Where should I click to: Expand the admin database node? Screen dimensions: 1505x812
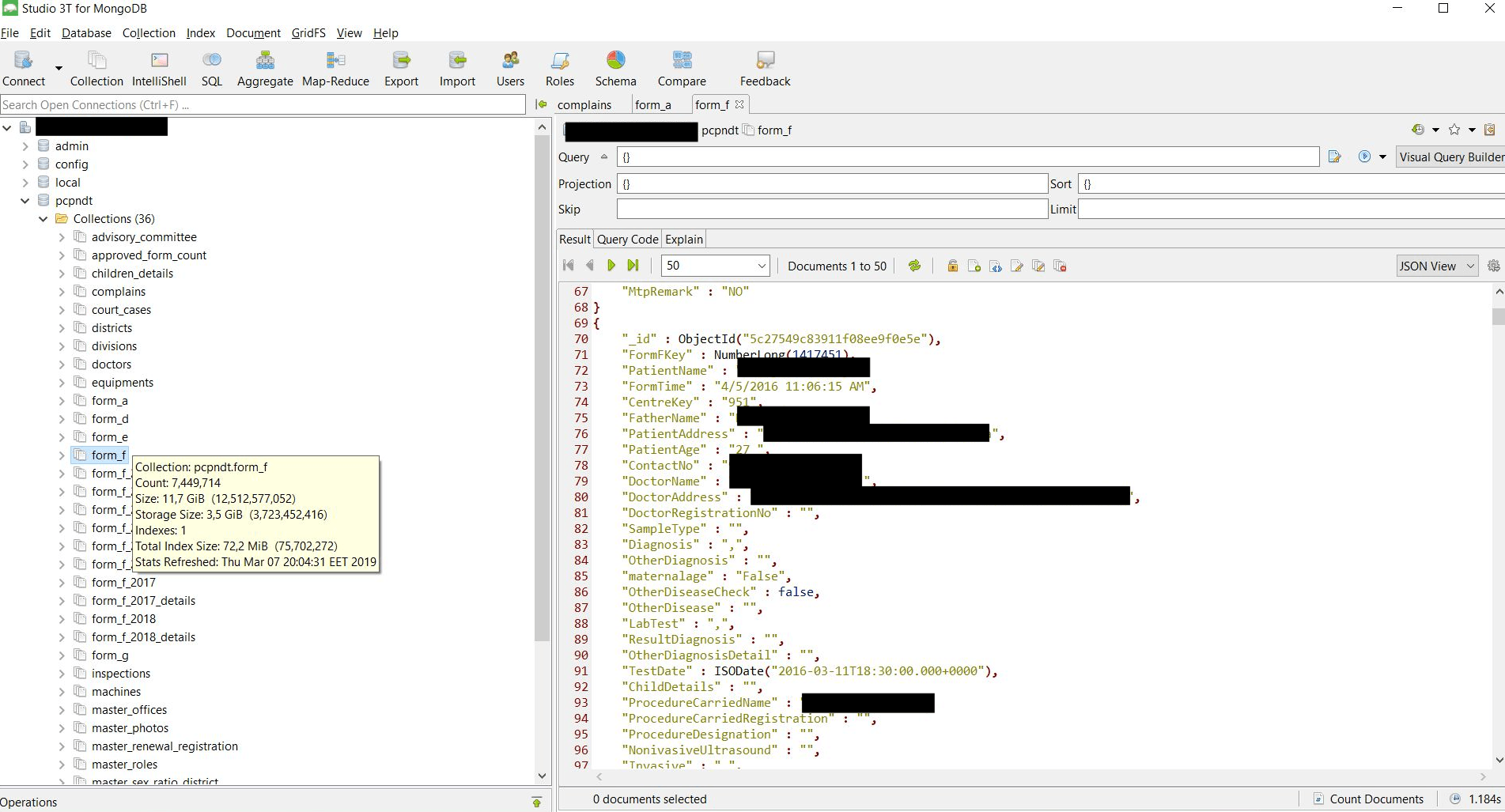[x=25, y=146]
